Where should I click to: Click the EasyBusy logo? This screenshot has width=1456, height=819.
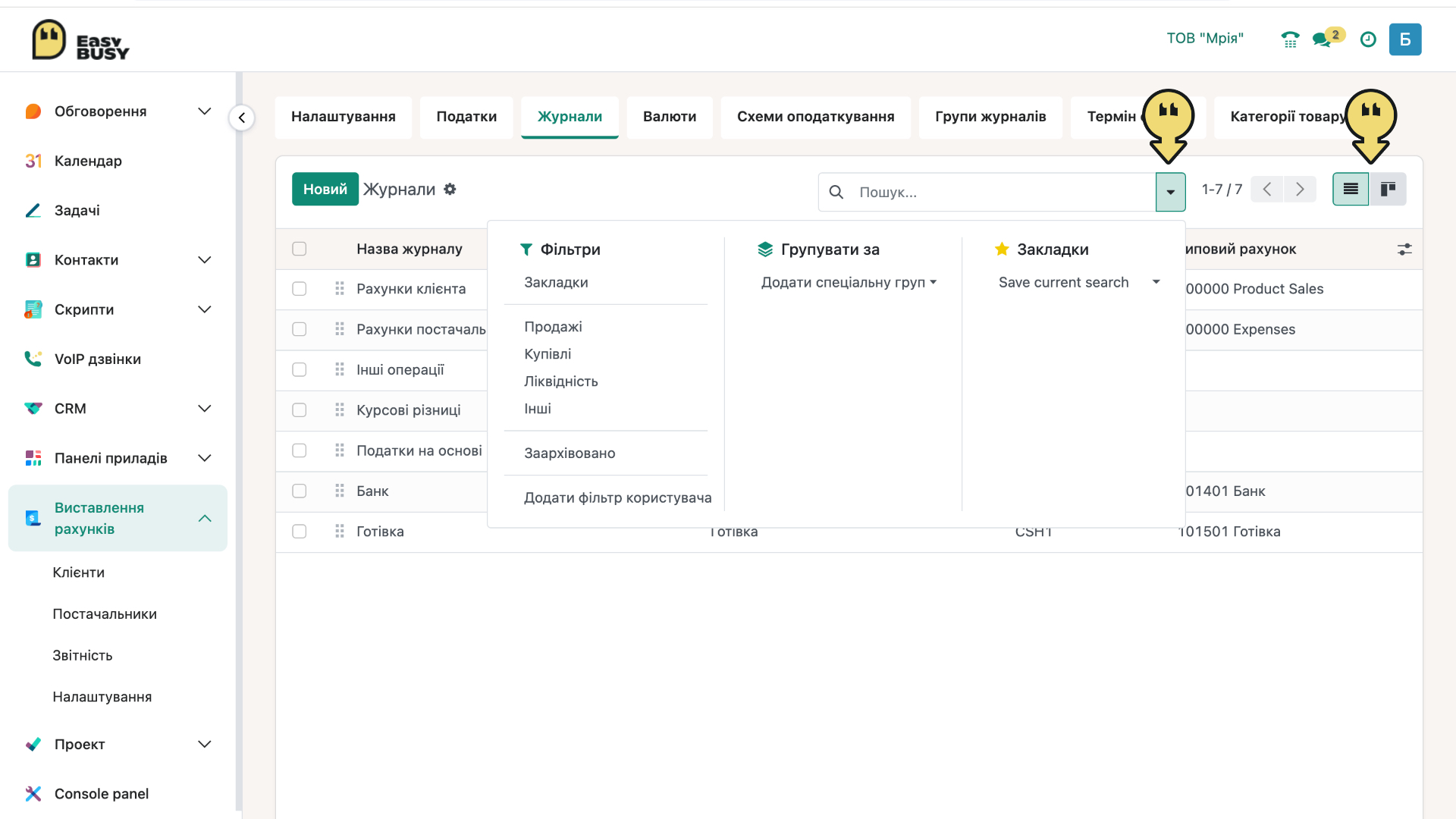pyautogui.click(x=80, y=39)
